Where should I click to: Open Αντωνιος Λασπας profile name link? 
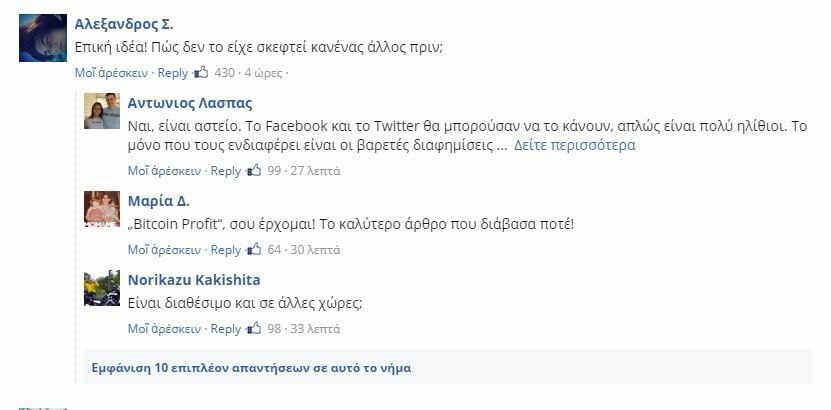pos(190,103)
